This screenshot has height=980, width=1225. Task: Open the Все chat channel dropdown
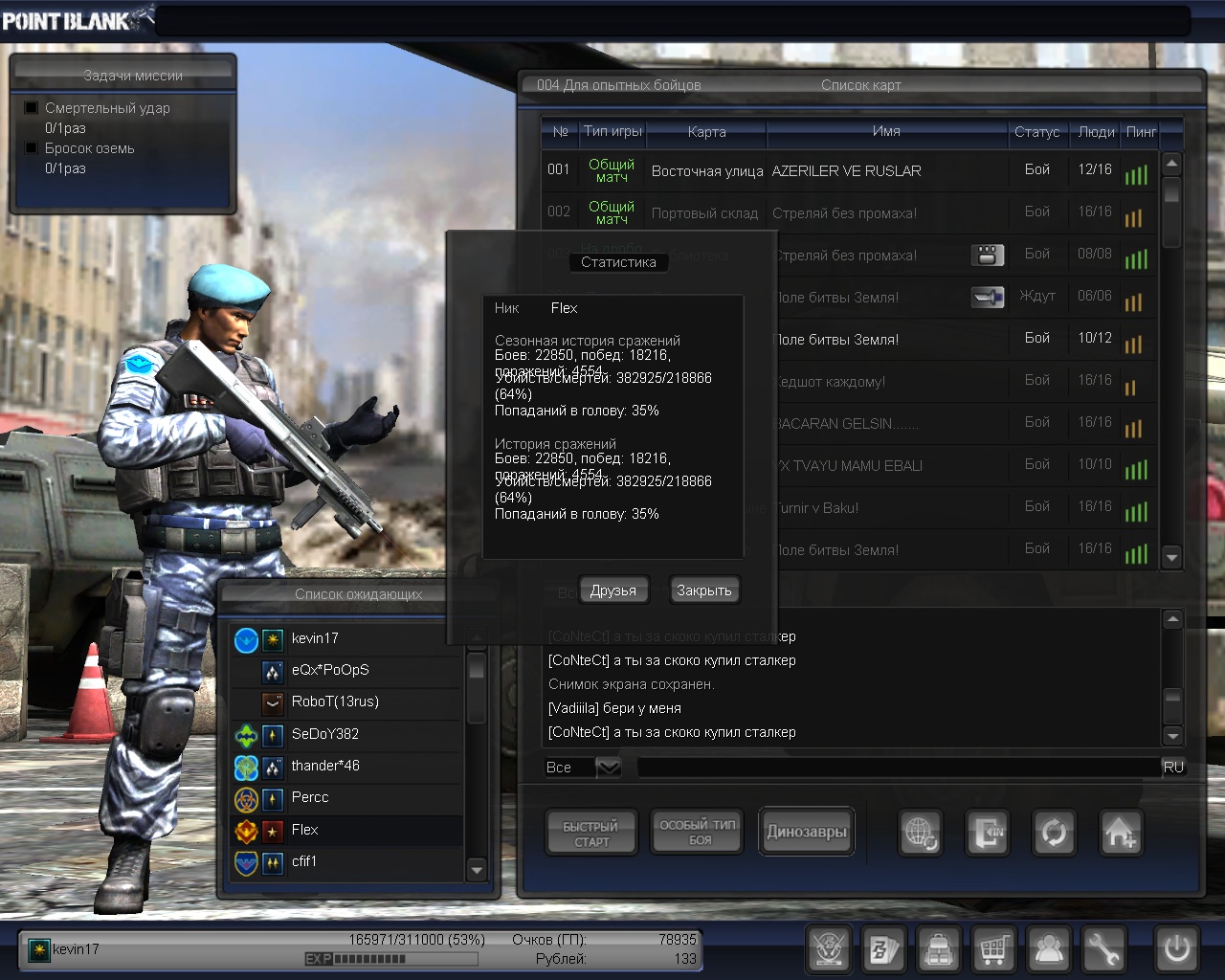click(609, 767)
